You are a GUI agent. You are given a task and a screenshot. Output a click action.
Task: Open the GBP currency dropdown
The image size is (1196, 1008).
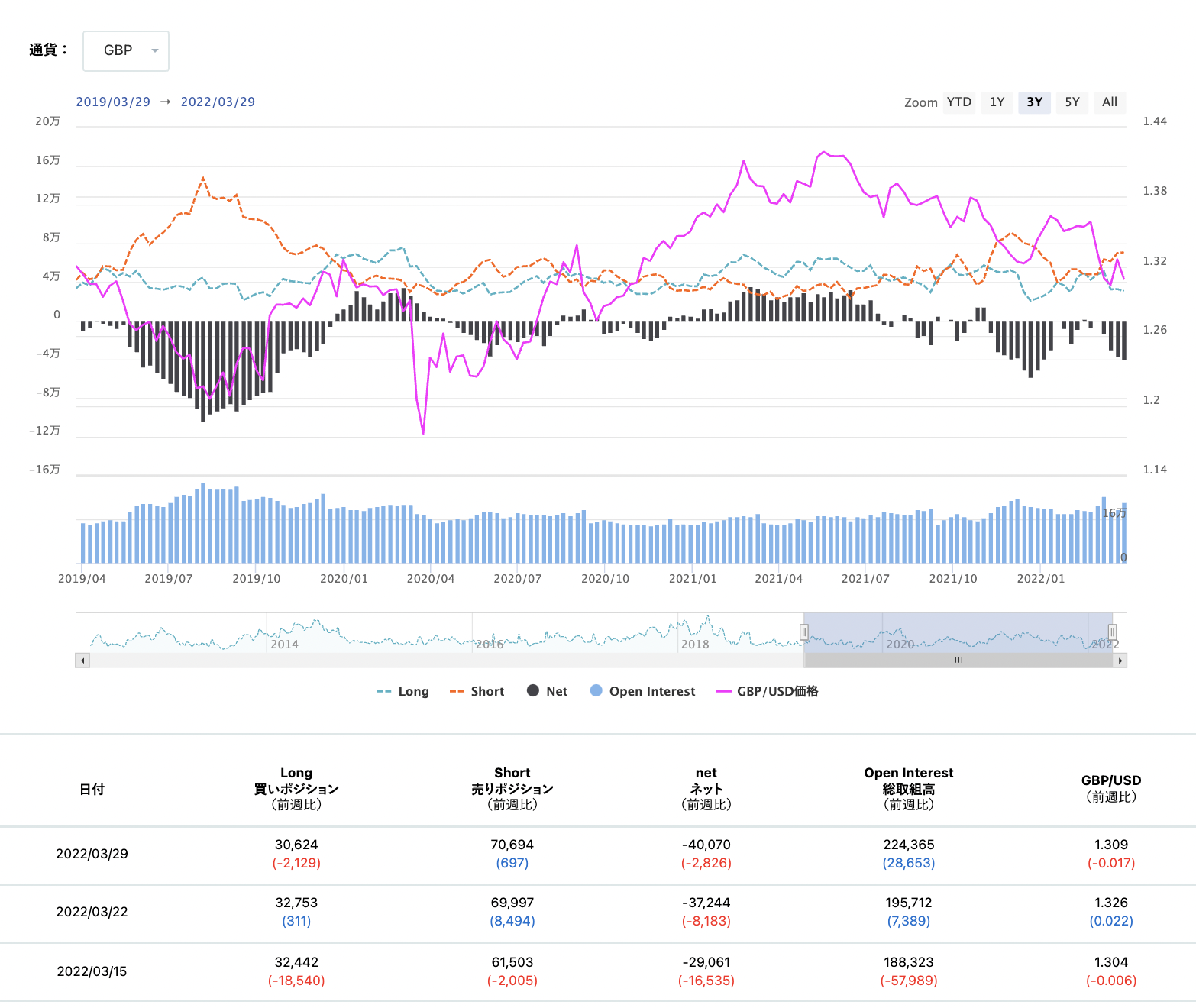pyautogui.click(x=126, y=51)
